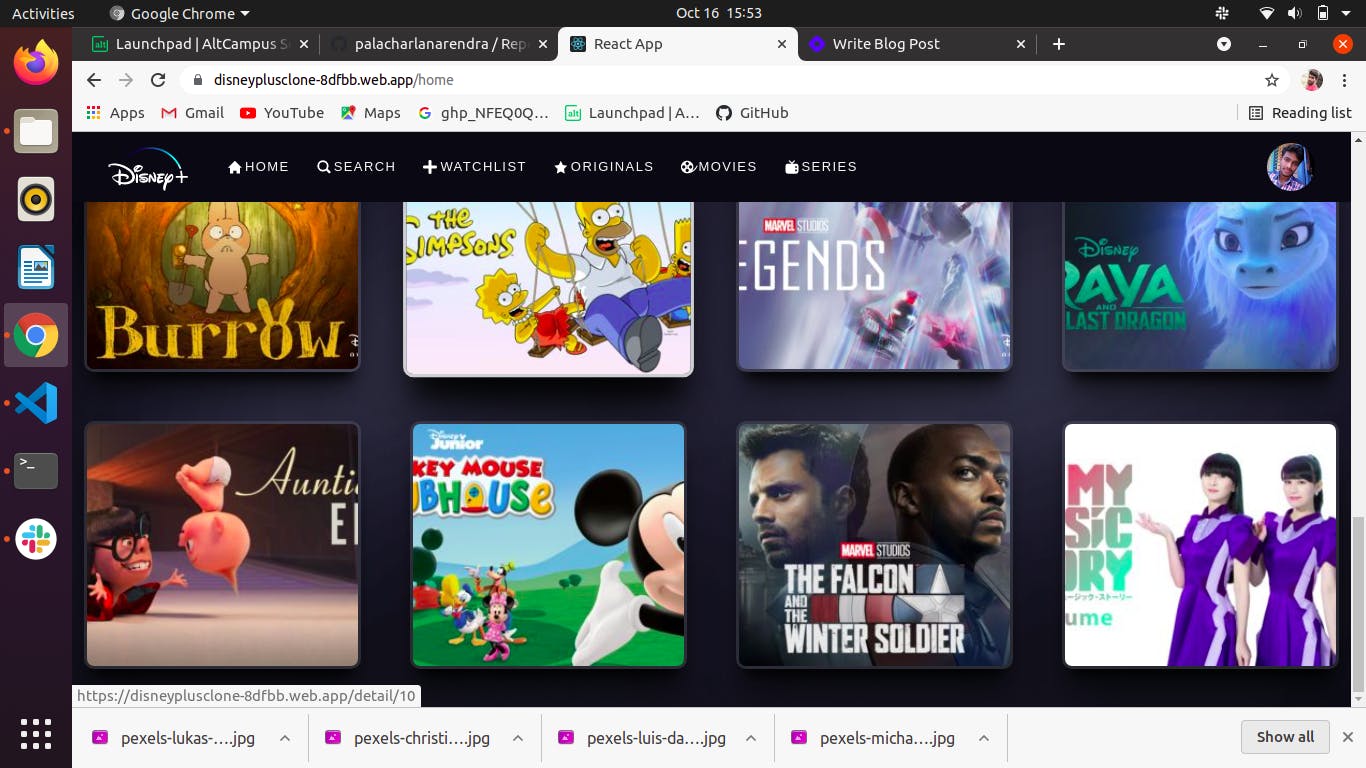Screen dimensions: 1366x768
Task: Show Applications grid in dock
Action: [36, 734]
